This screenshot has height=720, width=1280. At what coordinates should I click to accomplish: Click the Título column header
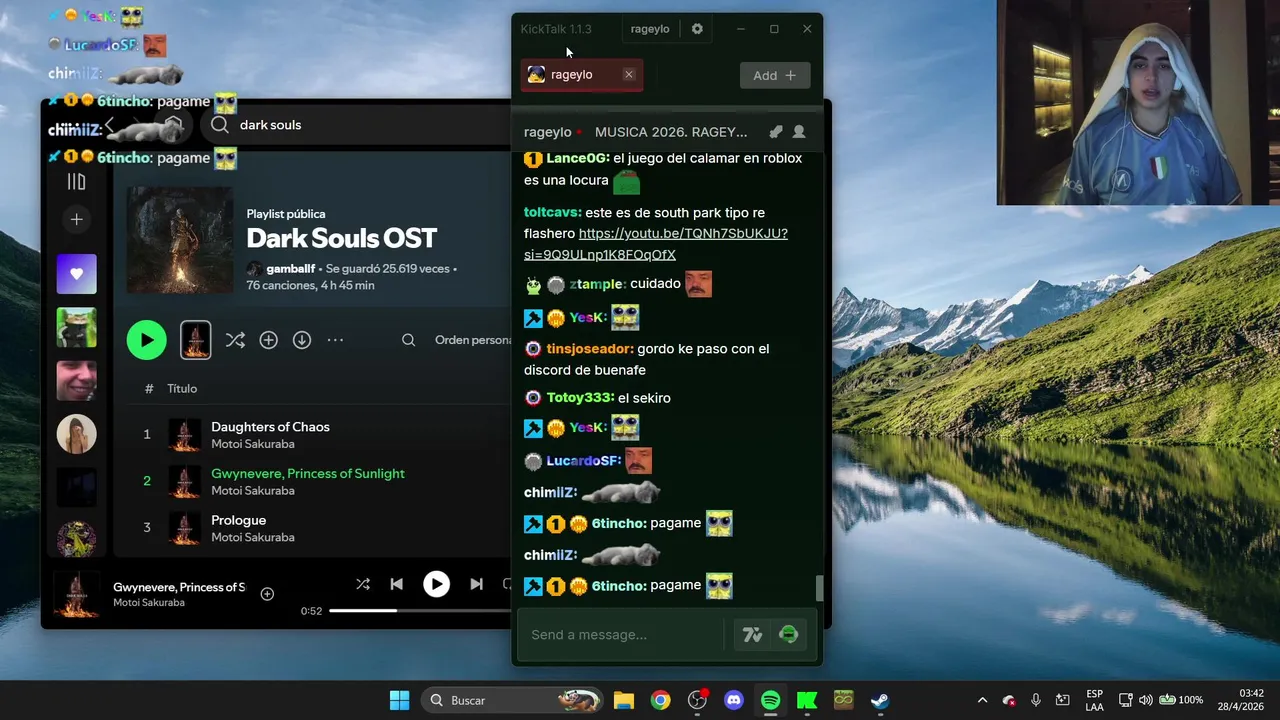182,389
